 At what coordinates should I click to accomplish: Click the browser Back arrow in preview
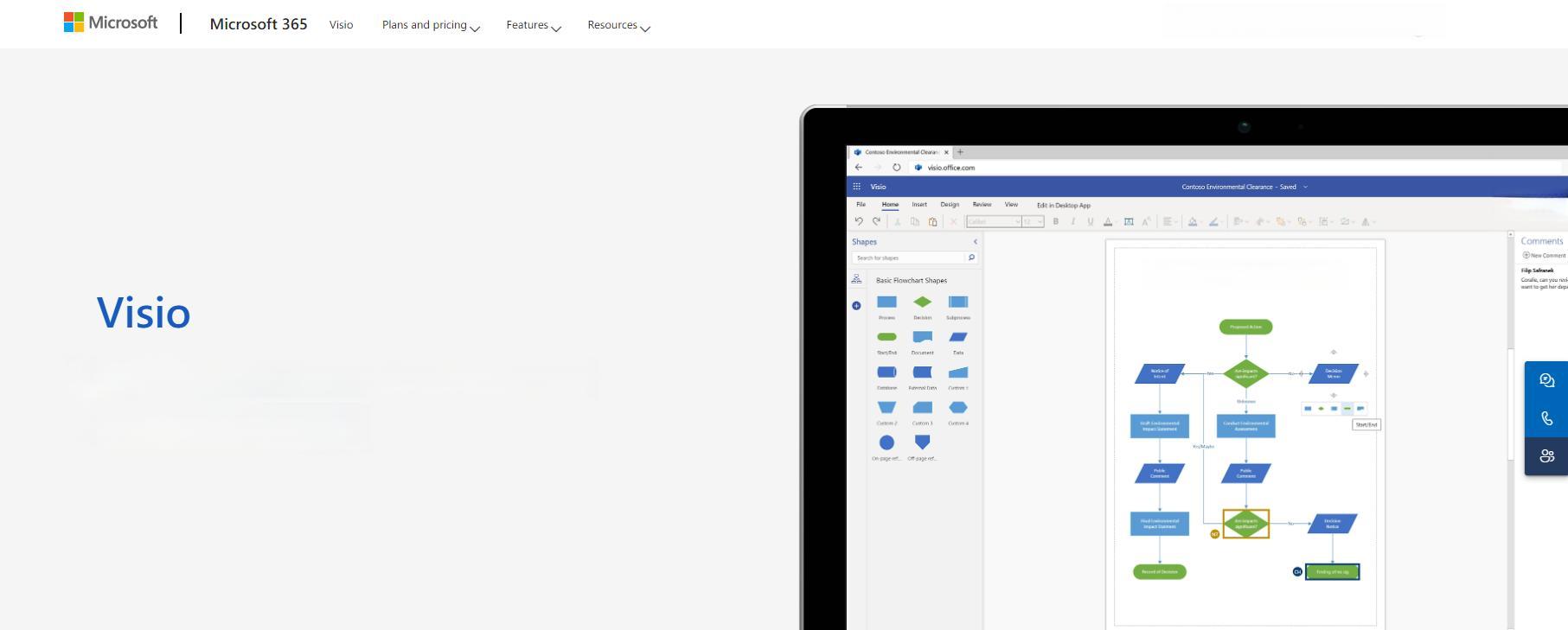tap(858, 168)
